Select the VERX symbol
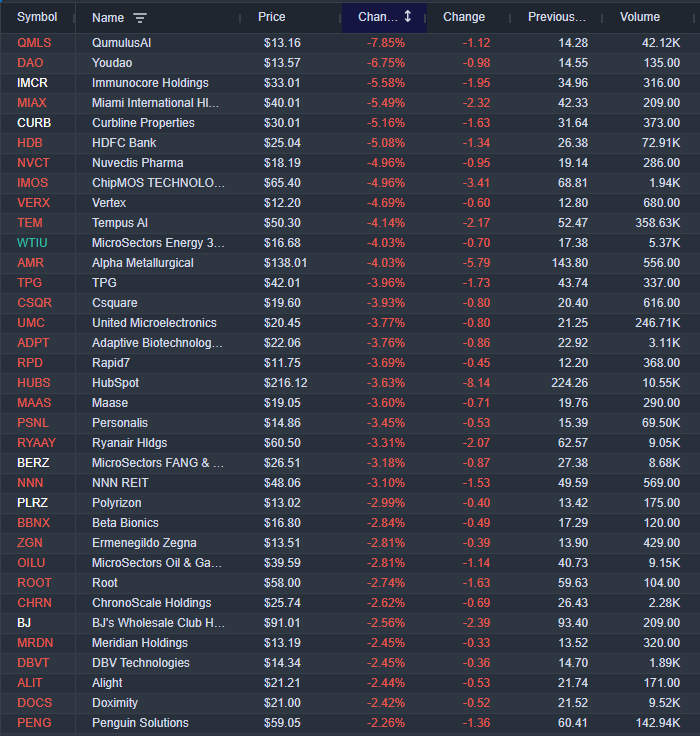700x736 pixels. click(33, 203)
